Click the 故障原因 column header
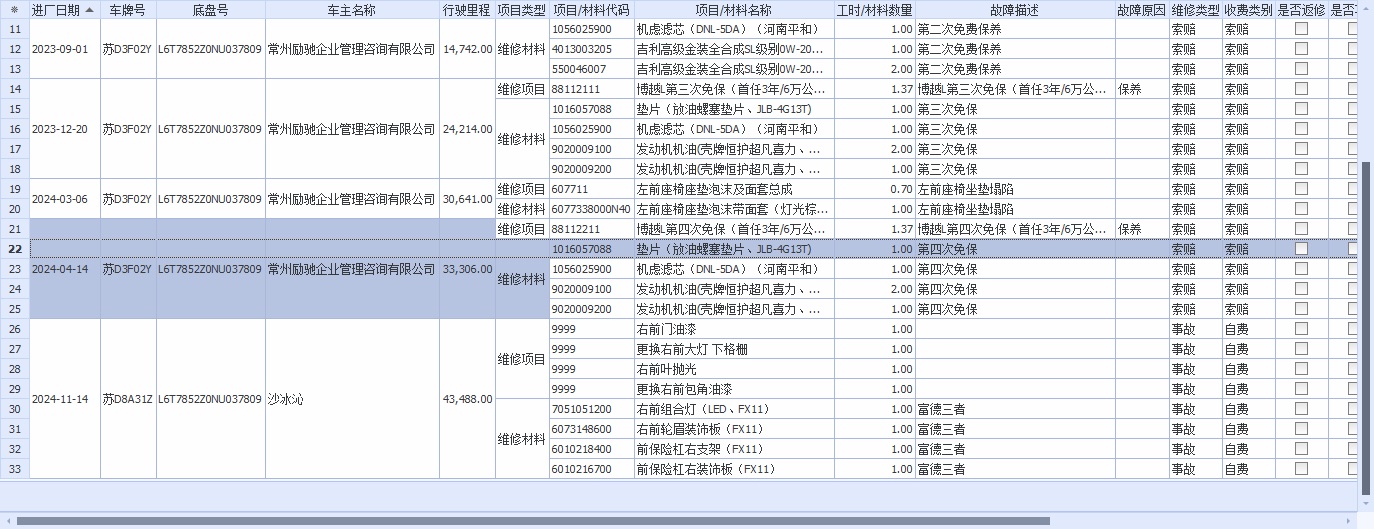The width and height of the screenshot is (1374, 529). click(x=1142, y=10)
